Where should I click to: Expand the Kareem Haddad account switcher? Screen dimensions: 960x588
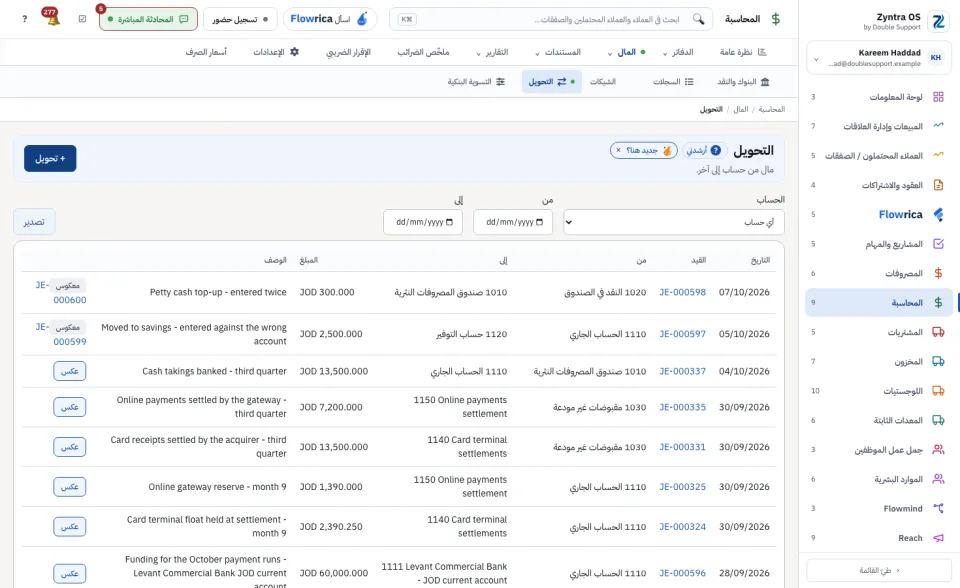coord(816,59)
